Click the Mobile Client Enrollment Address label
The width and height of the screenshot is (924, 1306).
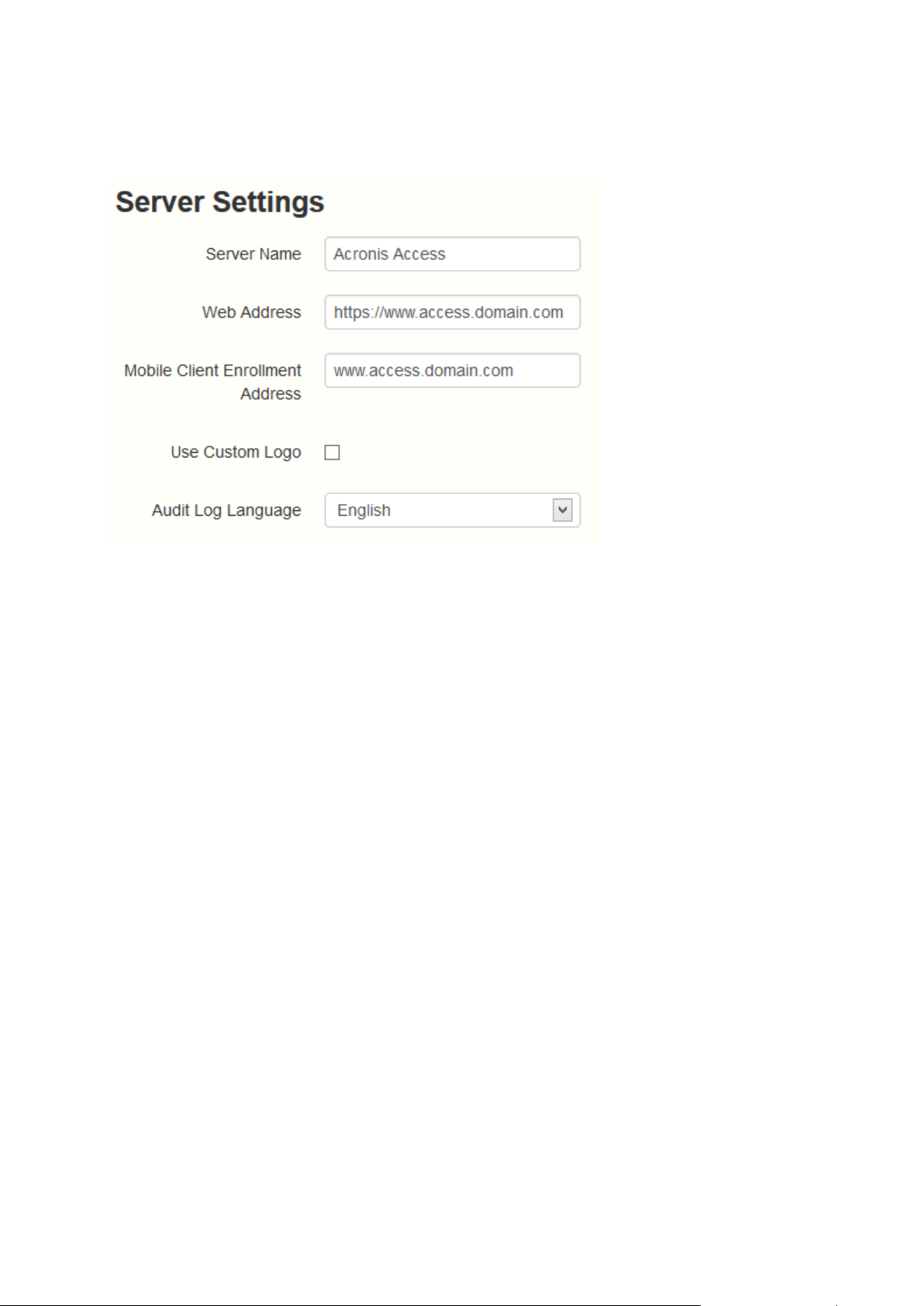[x=213, y=382]
